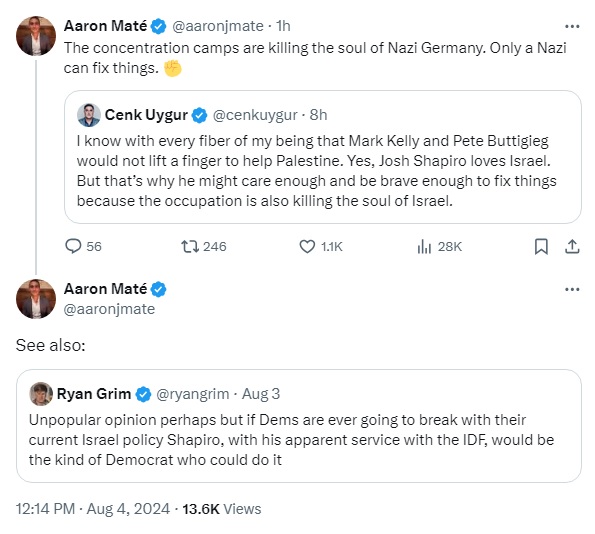Screen dimensions: 595x534
Task: Bookmark Aaron Maté's first tweet
Action: 541,246
